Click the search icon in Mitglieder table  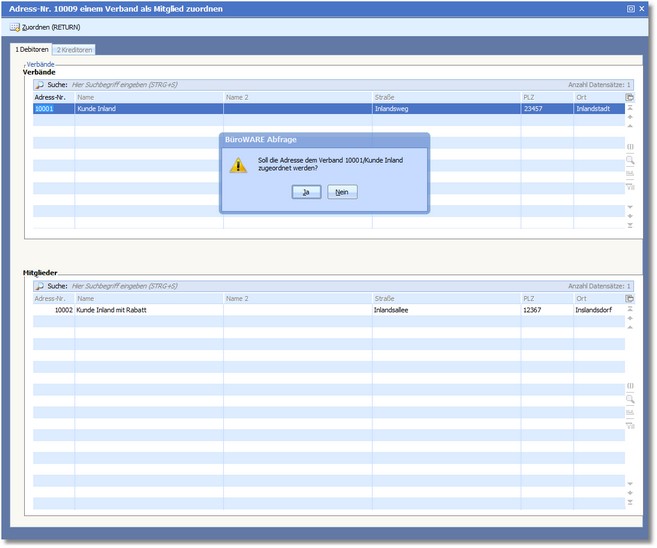pos(40,286)
